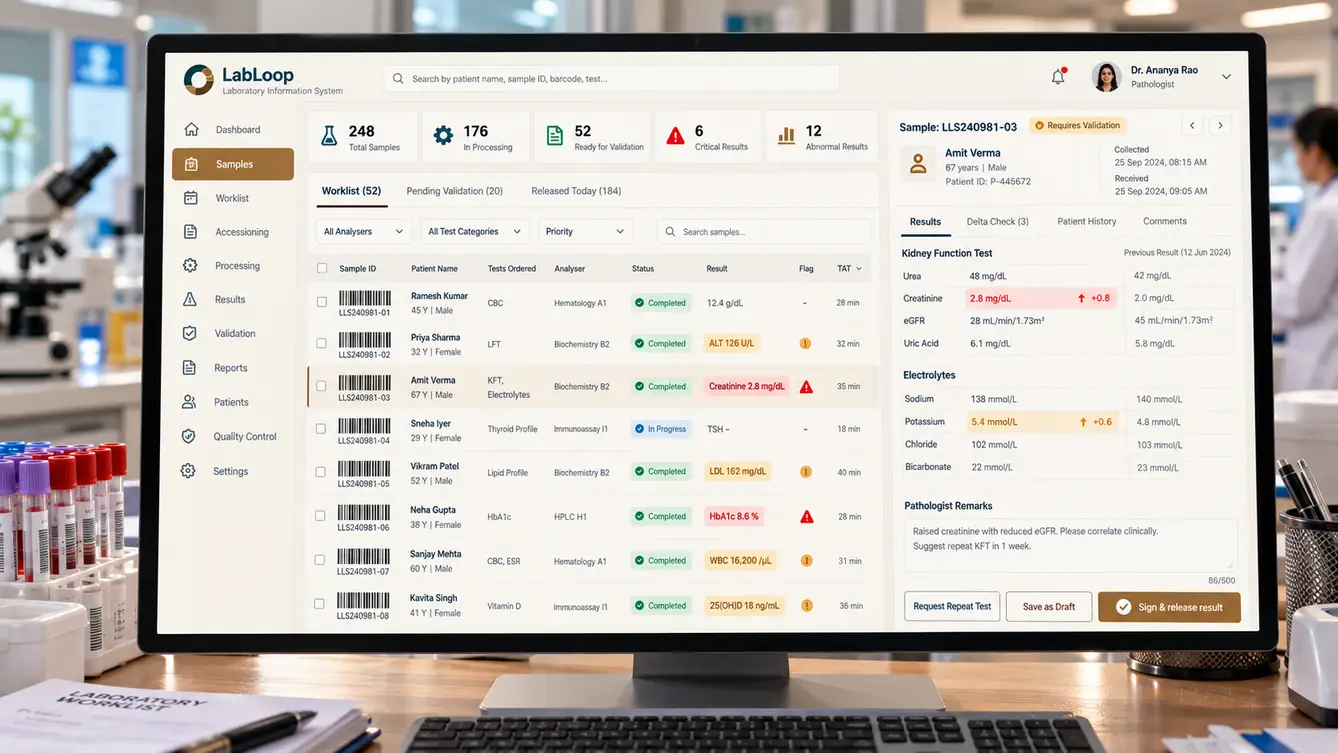Check the Kavita Singh row checkbox
This screenshot has width=1338, height=753.
(320, 604)
